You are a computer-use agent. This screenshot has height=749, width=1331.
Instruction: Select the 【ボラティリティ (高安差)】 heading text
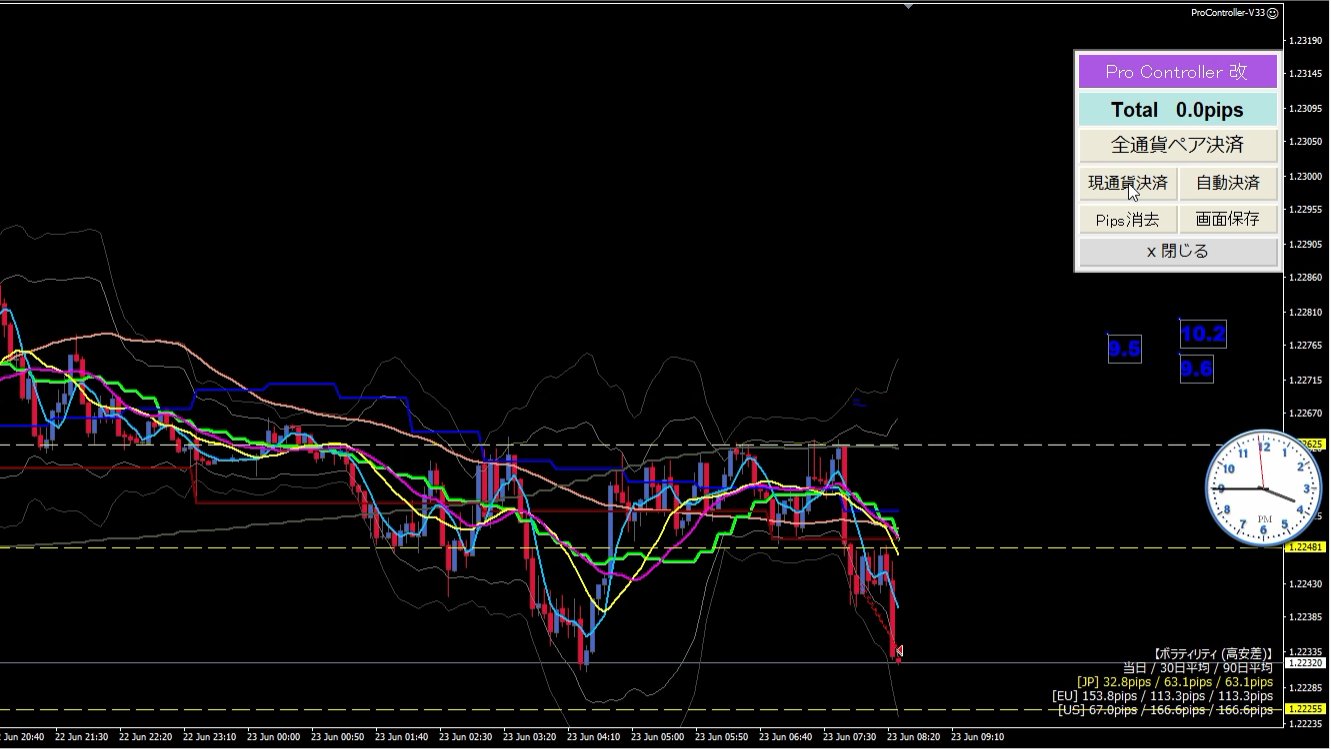click(1213, 653)
